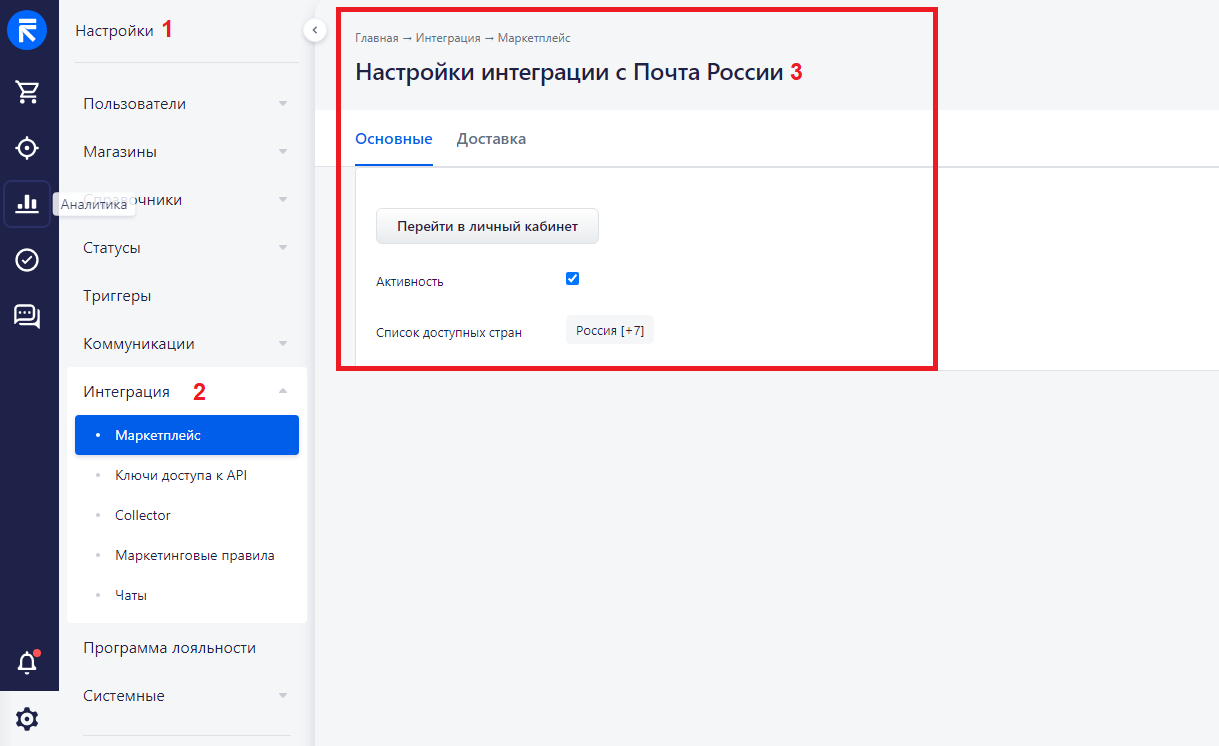Click the Список доступных стран label
The height and width of the screenshot is (746, 1219).
tap(449, 332)
